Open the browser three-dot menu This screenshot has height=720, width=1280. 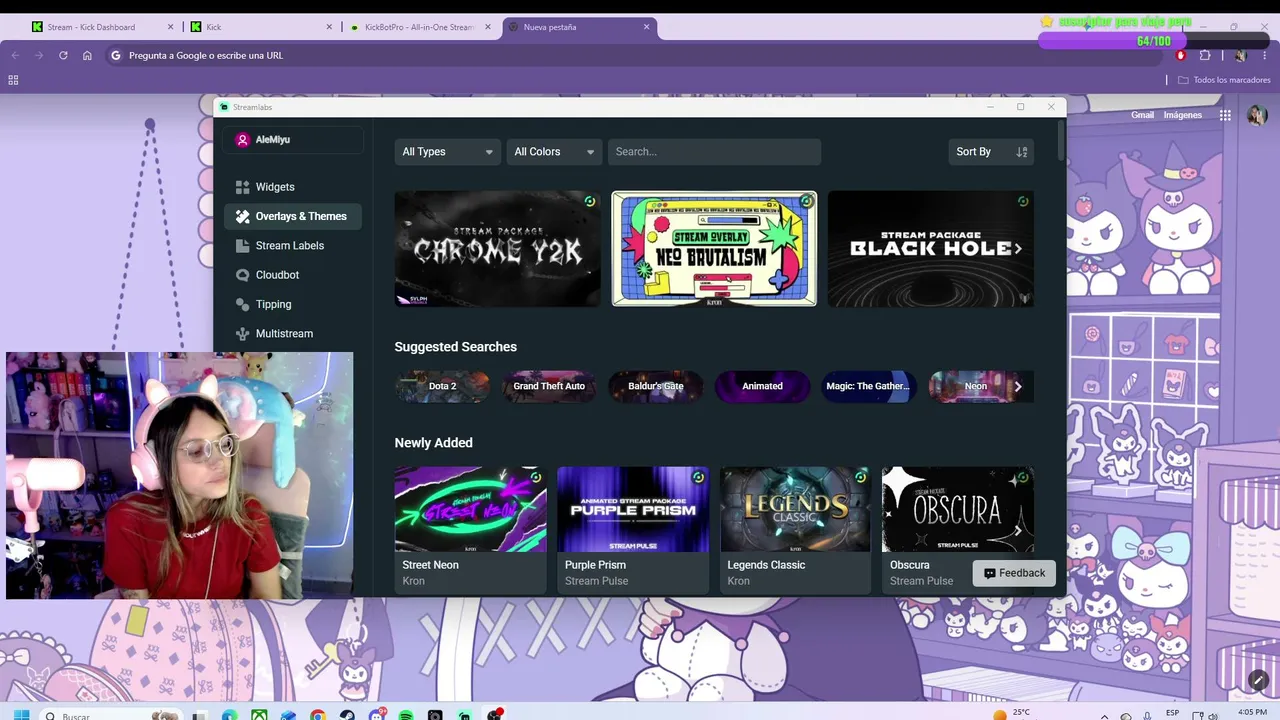[x=1265, y=55]
